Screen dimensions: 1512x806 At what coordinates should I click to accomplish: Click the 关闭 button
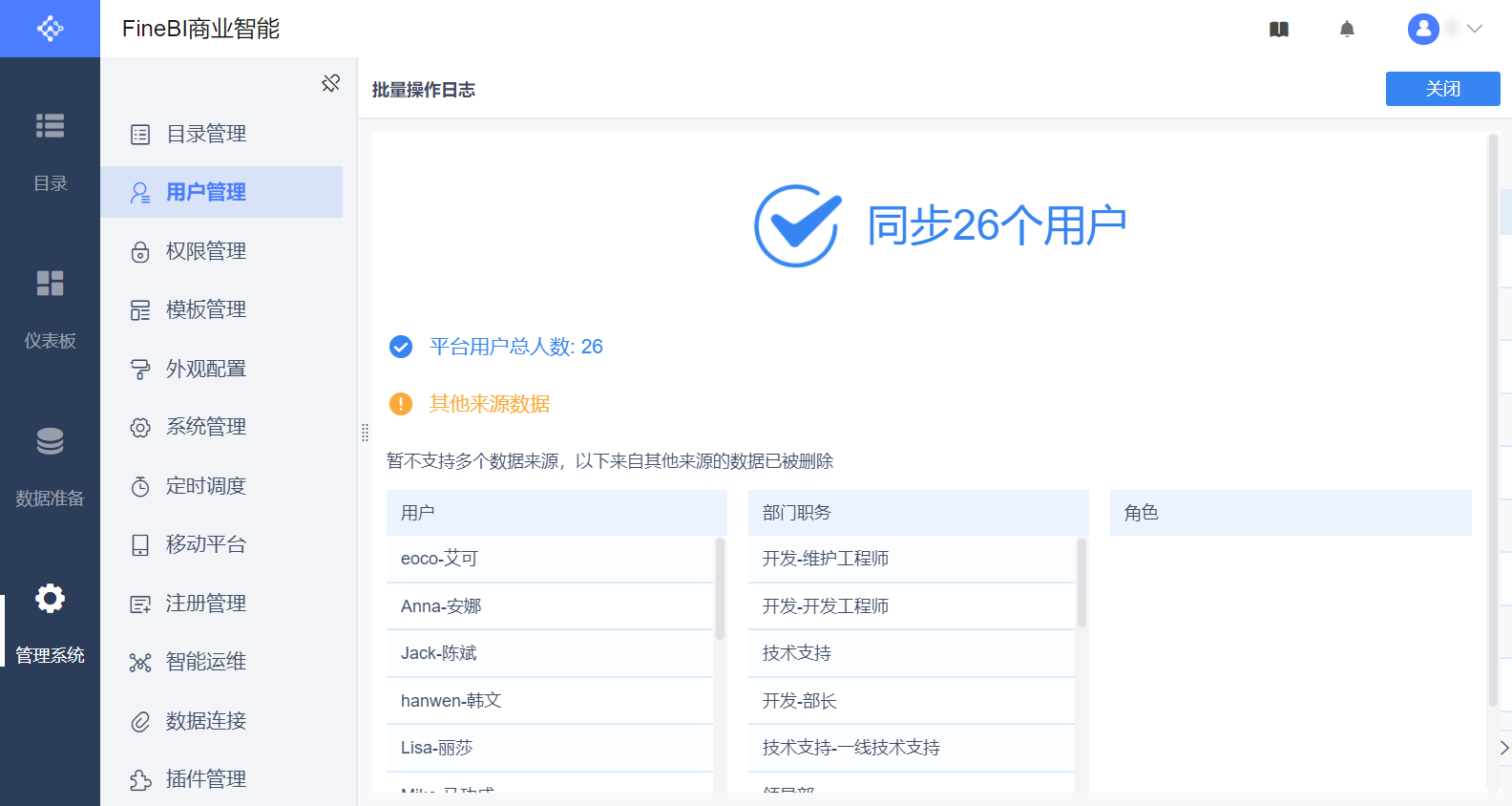pos(1442,89)
